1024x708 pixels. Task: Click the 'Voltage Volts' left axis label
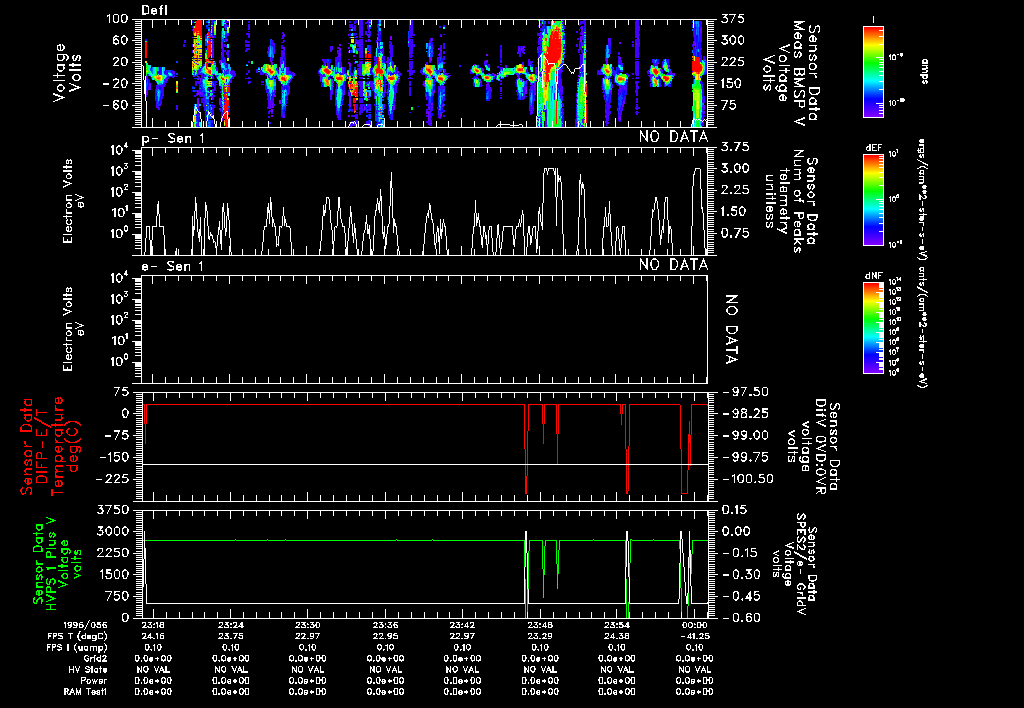pos(66,72)
